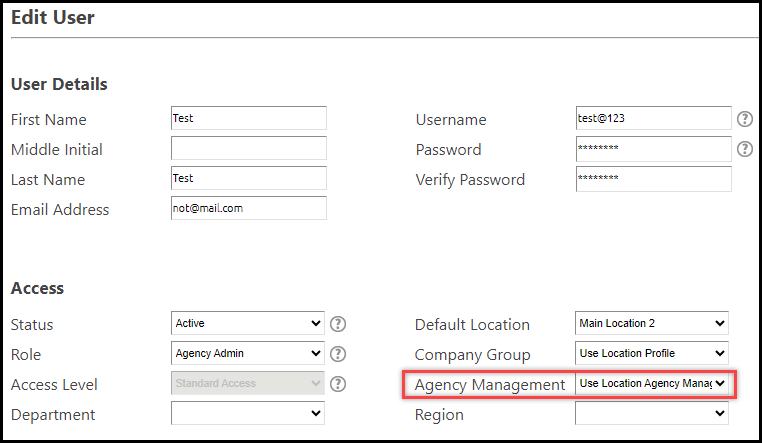This screenshot has width=762, height=443.
Task: Click the First Name input field
Action: (x=249, y=118)
